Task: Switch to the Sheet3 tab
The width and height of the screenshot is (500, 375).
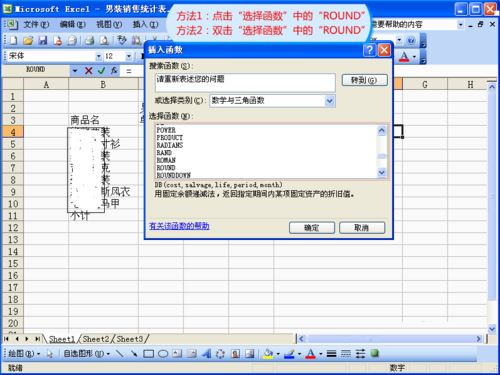Action: 129,339
